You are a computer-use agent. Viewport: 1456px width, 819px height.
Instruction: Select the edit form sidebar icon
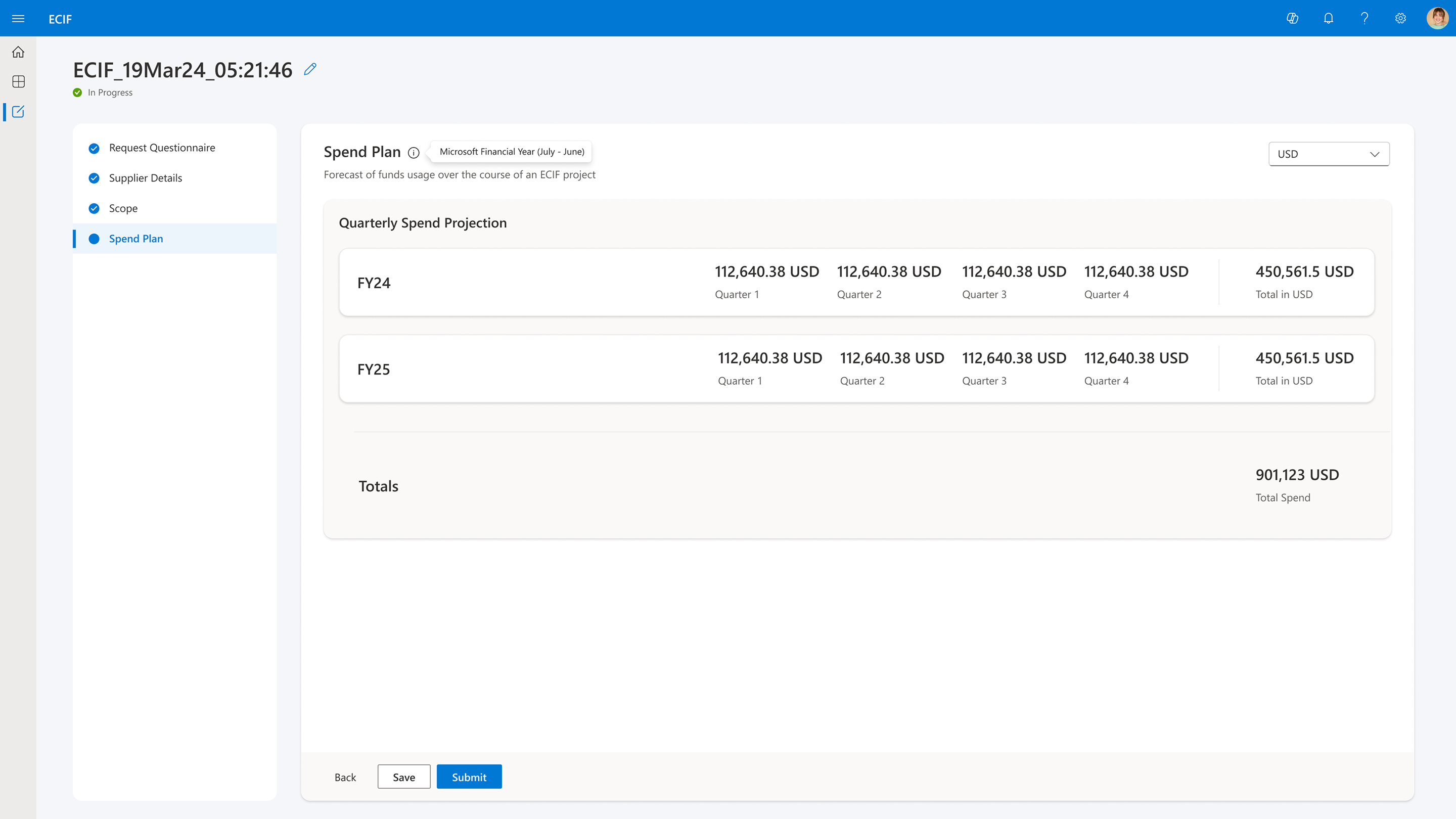(18, 112)
